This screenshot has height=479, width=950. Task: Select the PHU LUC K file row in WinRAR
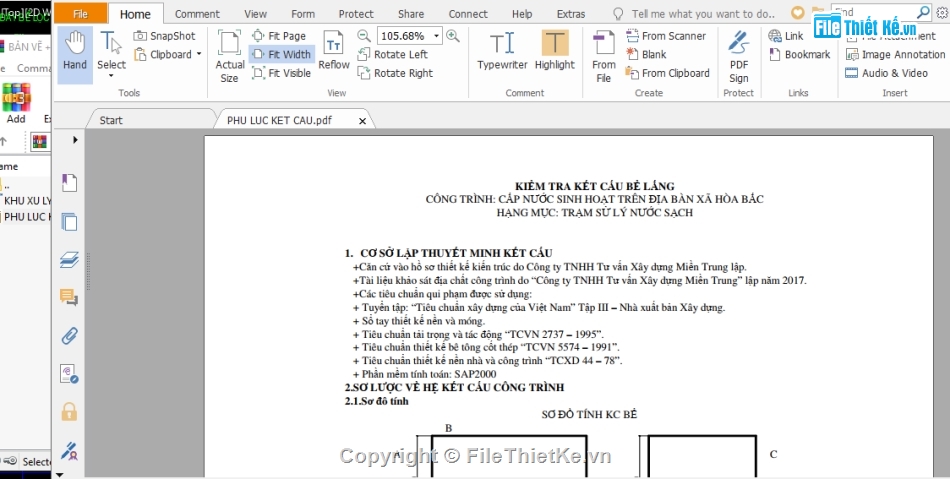[x=25, y=216]
